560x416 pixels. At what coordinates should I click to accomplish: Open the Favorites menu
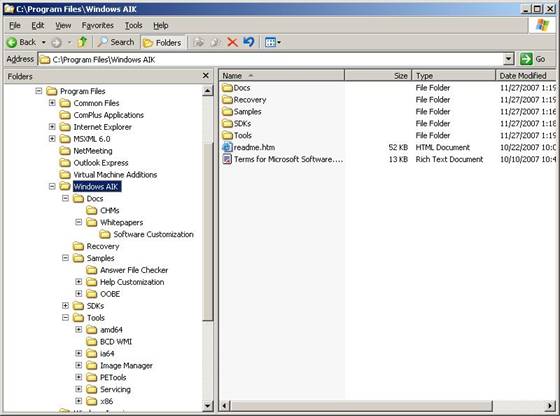98,25
